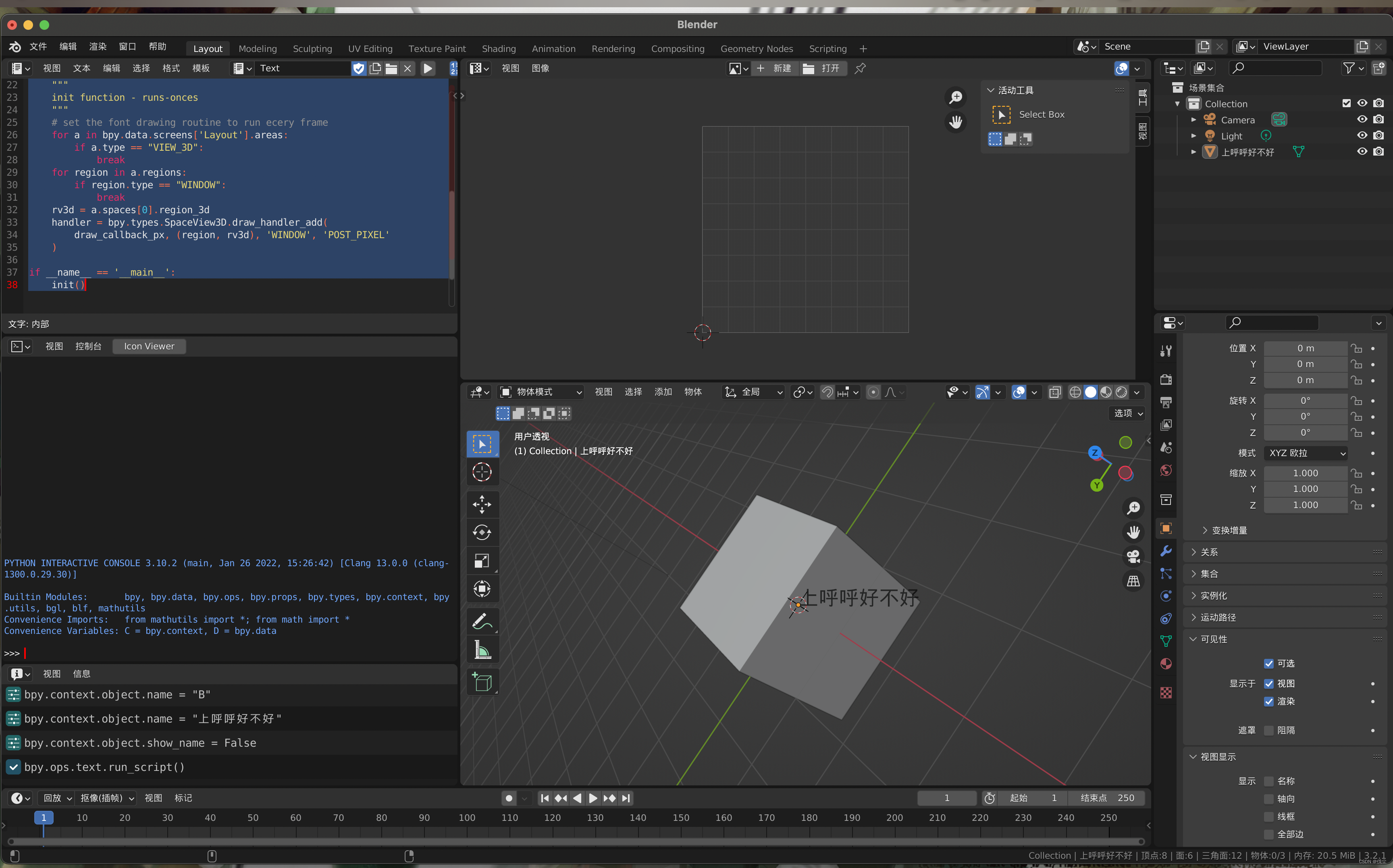Viewport: 1393px width, 868px height.
Task: Open the Modifier properties wrench tab
Action: click(1166, 551)
